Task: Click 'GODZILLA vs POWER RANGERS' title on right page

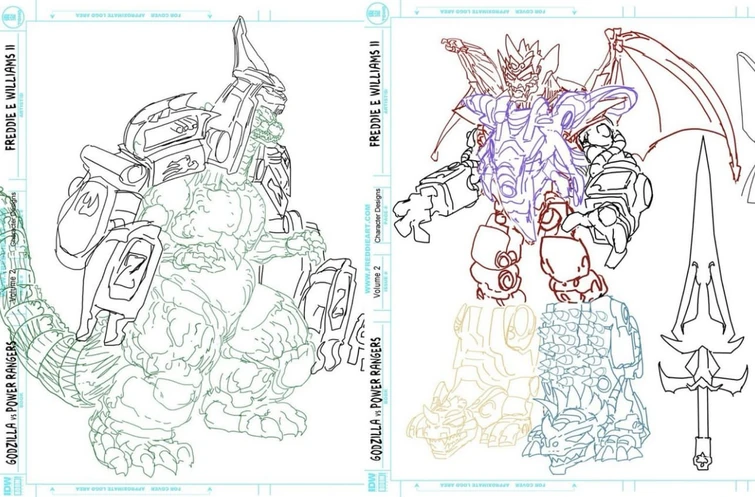Action: point(376,399)
